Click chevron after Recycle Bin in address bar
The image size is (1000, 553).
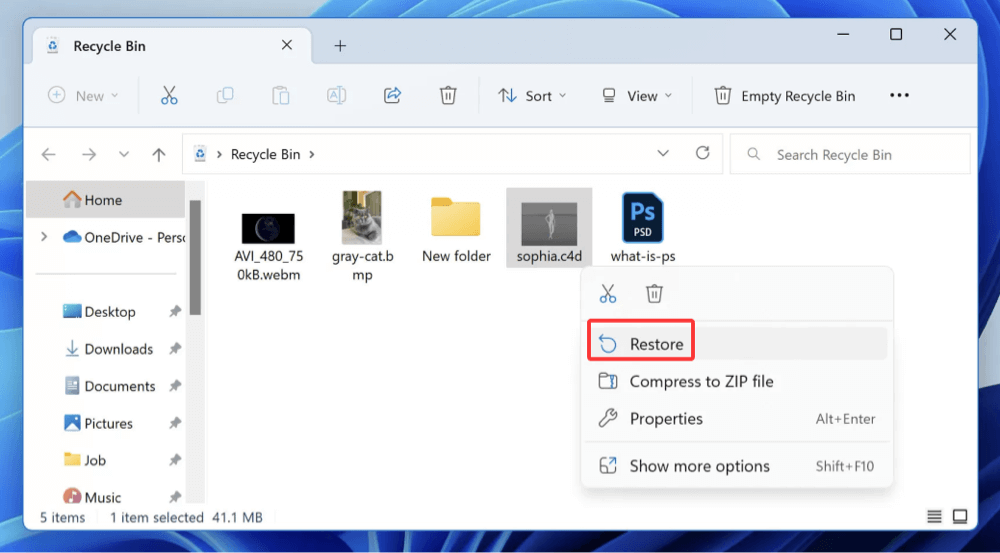pos(312,154)
